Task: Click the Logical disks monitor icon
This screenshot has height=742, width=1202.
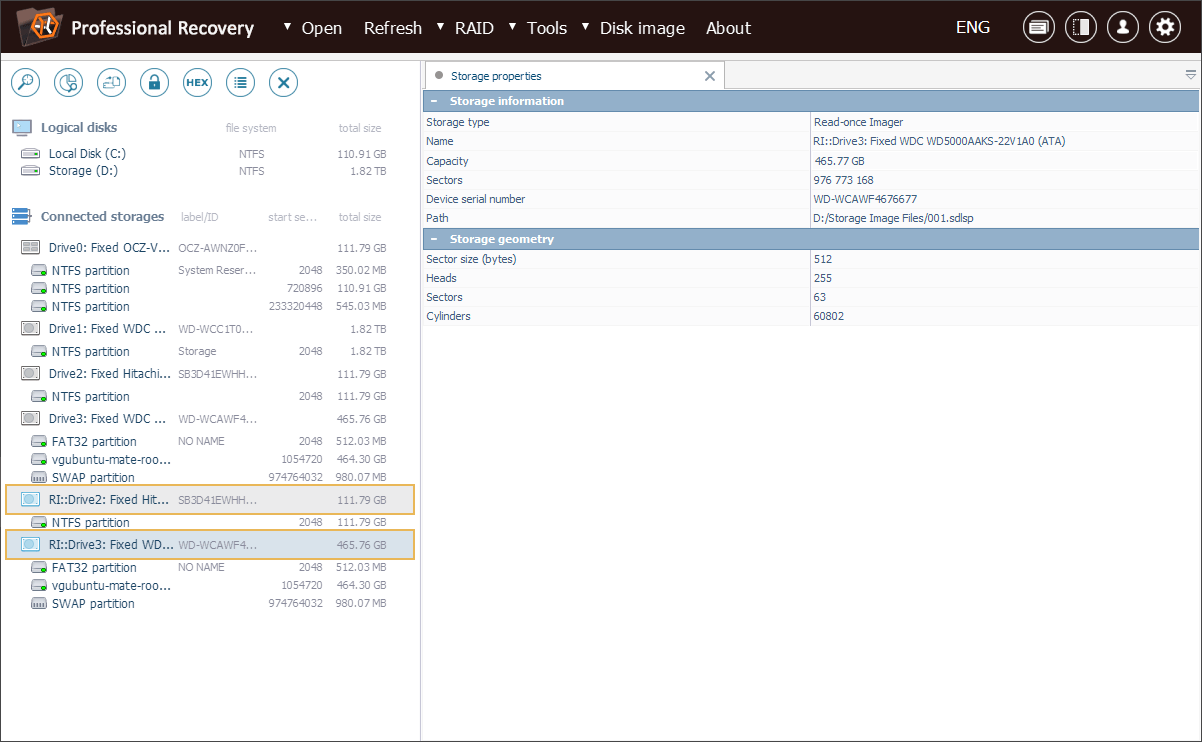Action: coord(22,128)
